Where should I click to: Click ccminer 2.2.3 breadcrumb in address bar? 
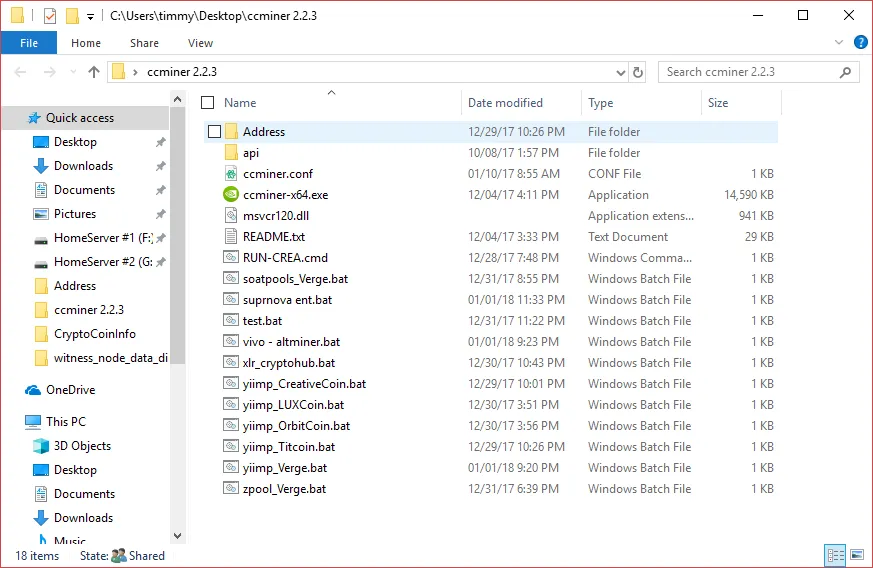tap(182, 72)
